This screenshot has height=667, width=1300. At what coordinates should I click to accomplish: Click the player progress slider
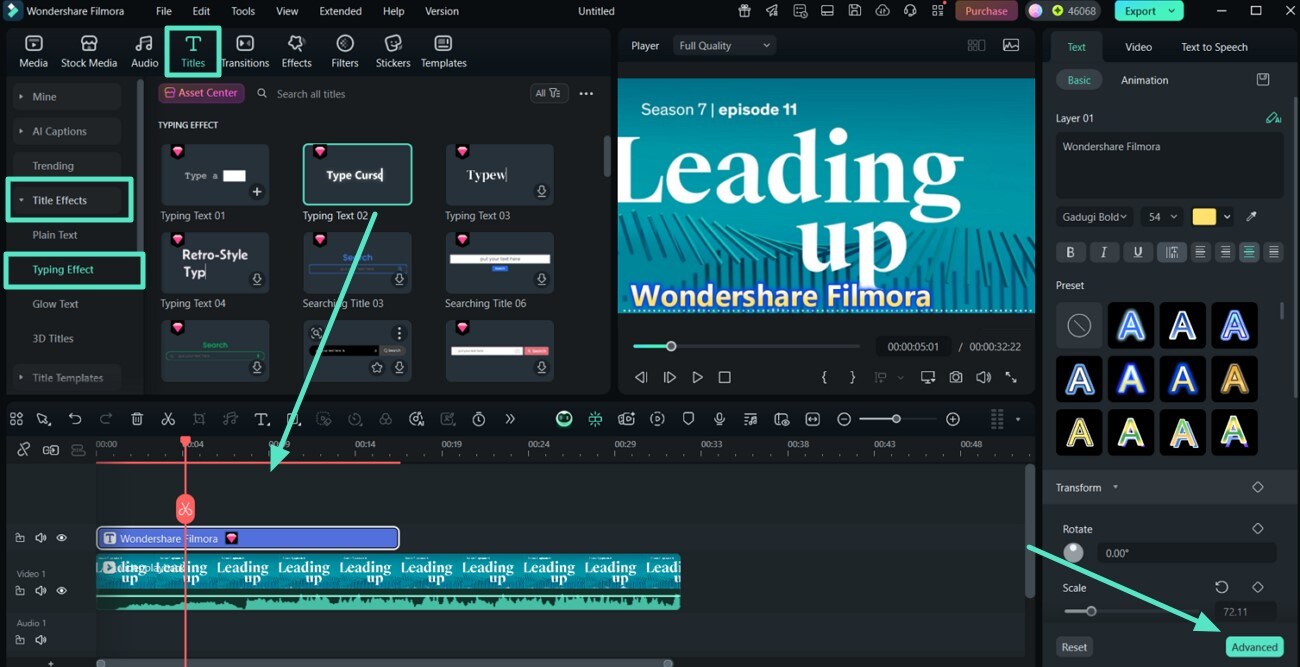(x=747, y=346)
